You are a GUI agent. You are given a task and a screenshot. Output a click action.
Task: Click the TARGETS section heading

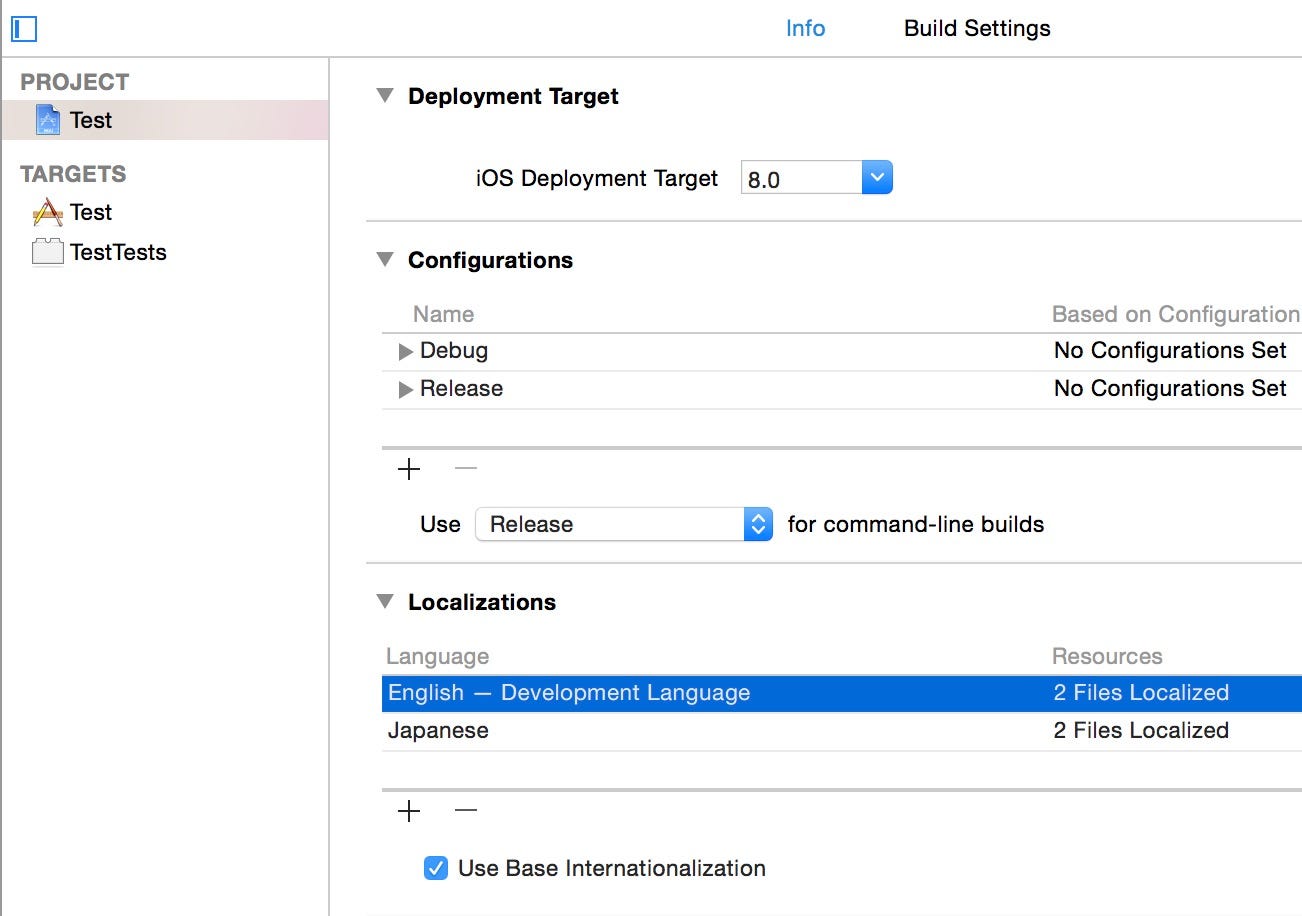(73, 174)
